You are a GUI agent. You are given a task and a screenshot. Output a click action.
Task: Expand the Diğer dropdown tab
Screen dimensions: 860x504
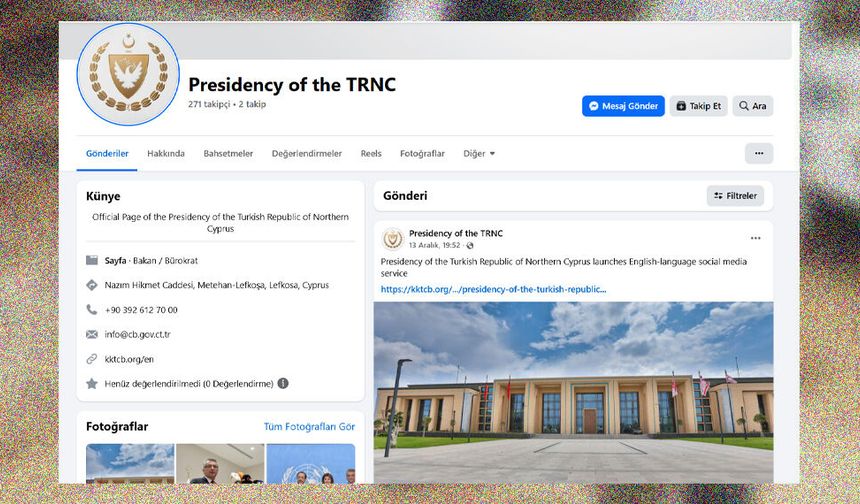479,154
